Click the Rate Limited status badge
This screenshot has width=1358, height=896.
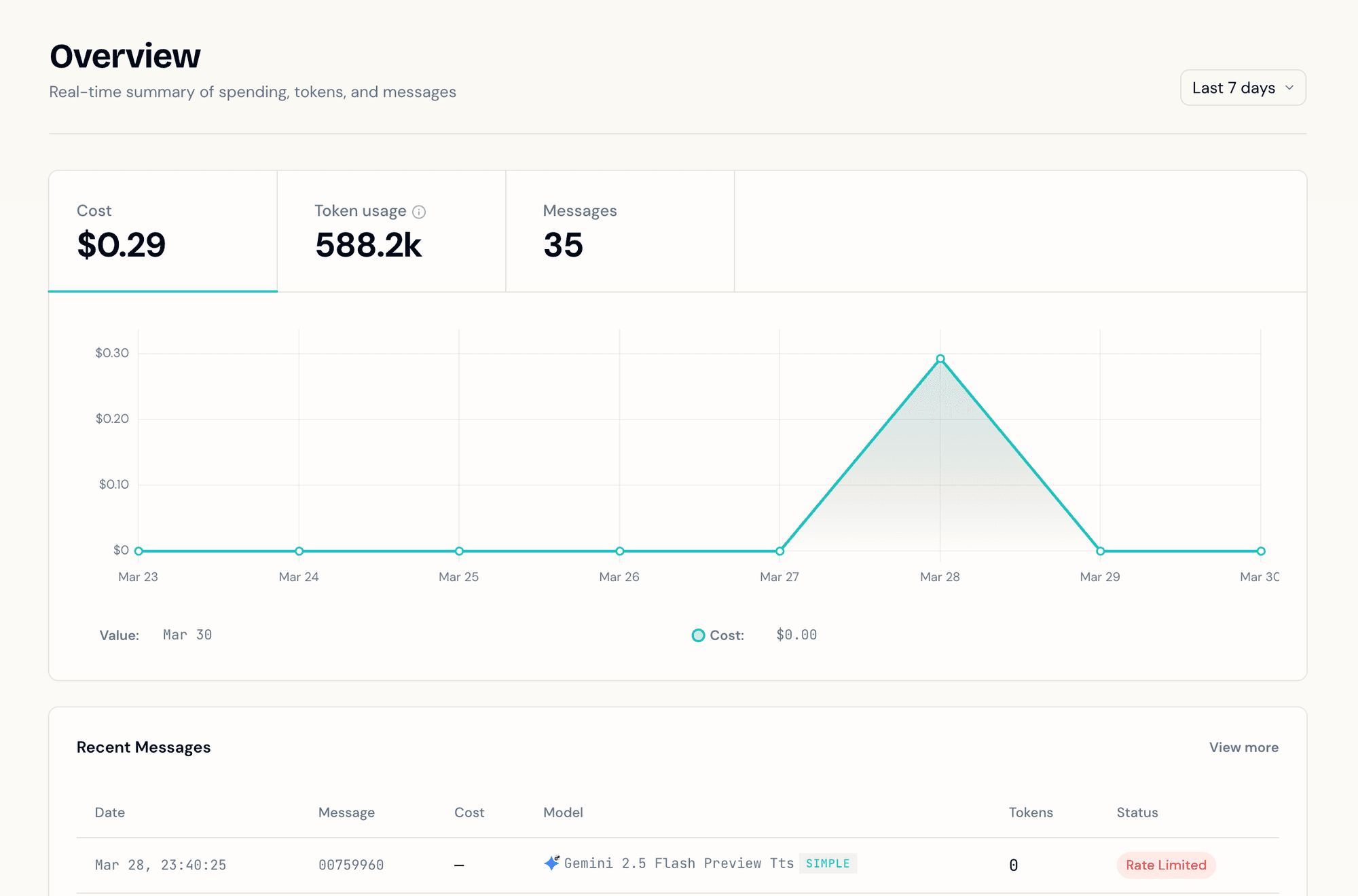click(x=1166, y=865)
